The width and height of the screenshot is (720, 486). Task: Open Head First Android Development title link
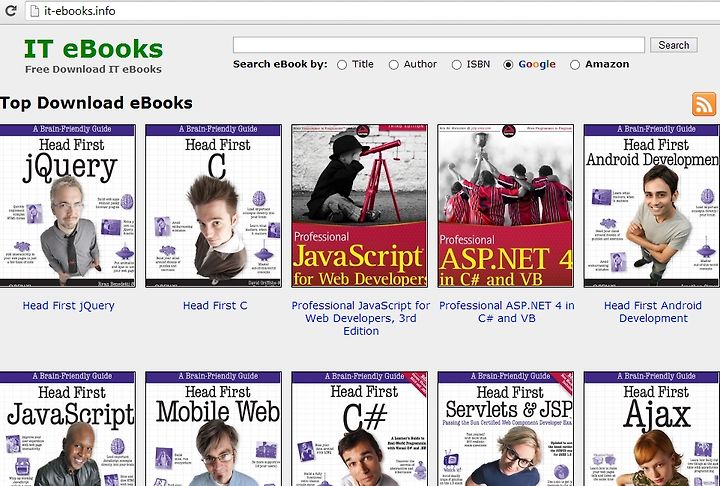(x=653, y=312)
